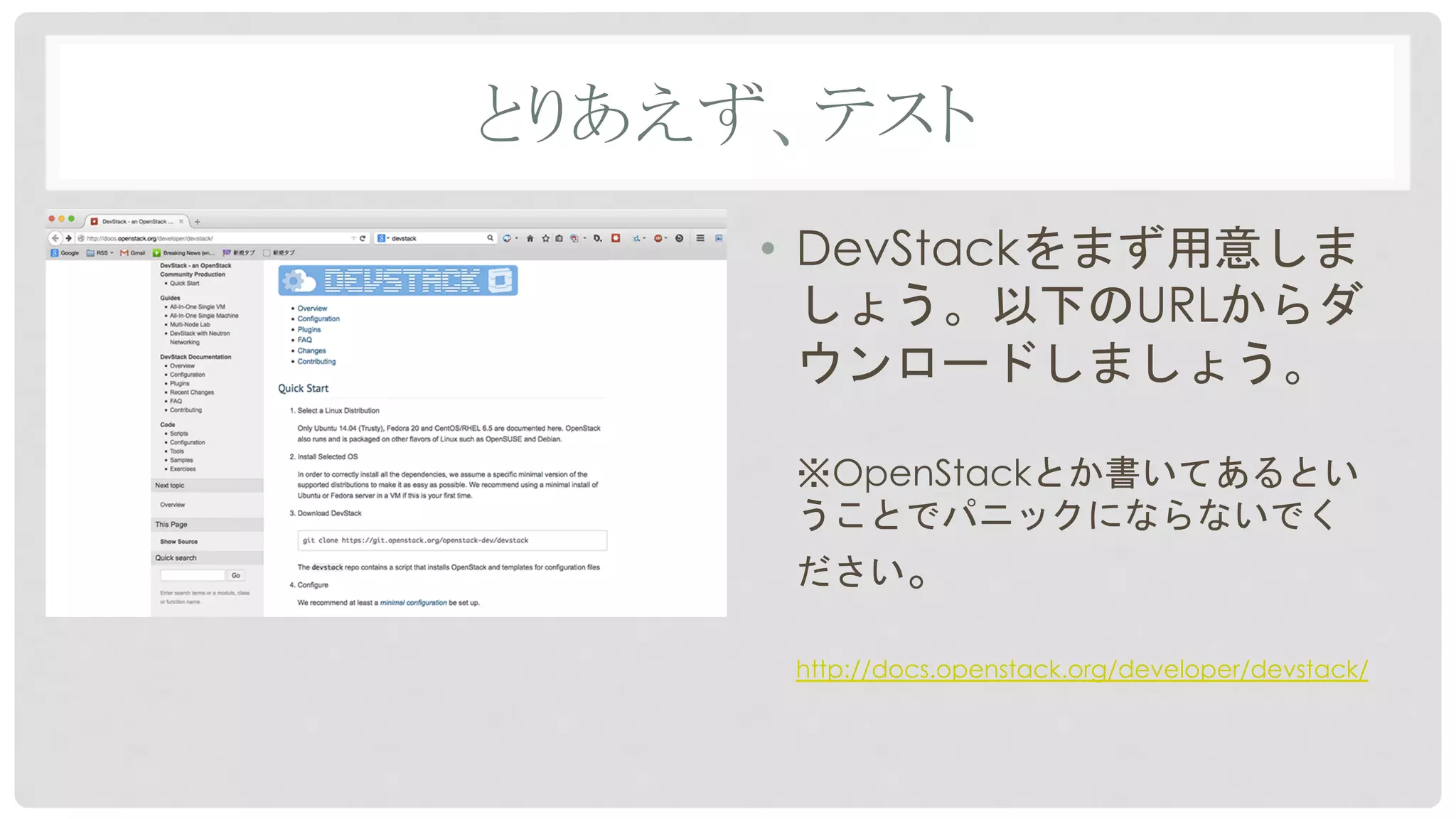Open the first 新規タブ bookmark
1456x819 pixels.
click(238, 252)
